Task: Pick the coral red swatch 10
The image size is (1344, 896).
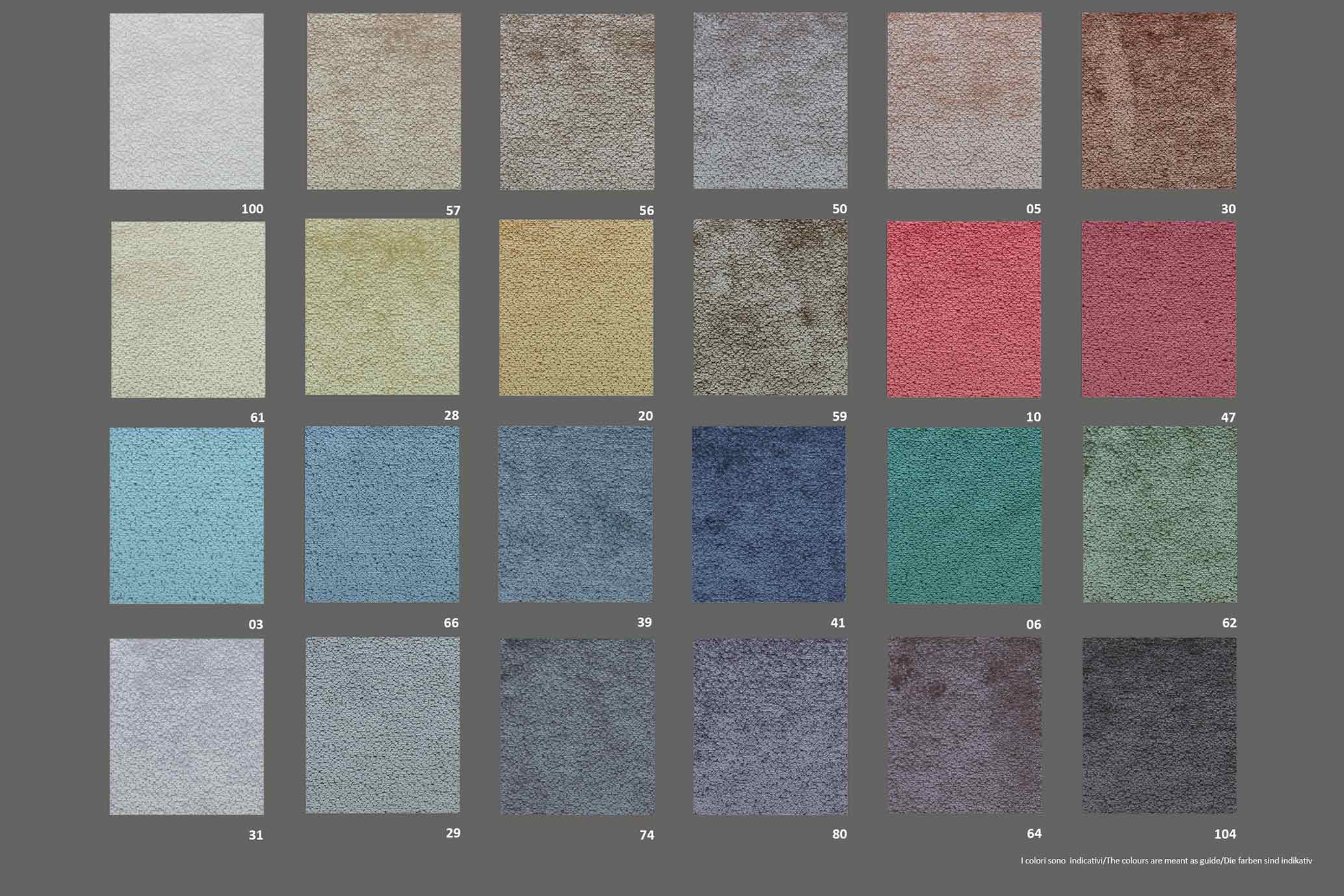Action: pyautogui.click(x=964, y=310)
